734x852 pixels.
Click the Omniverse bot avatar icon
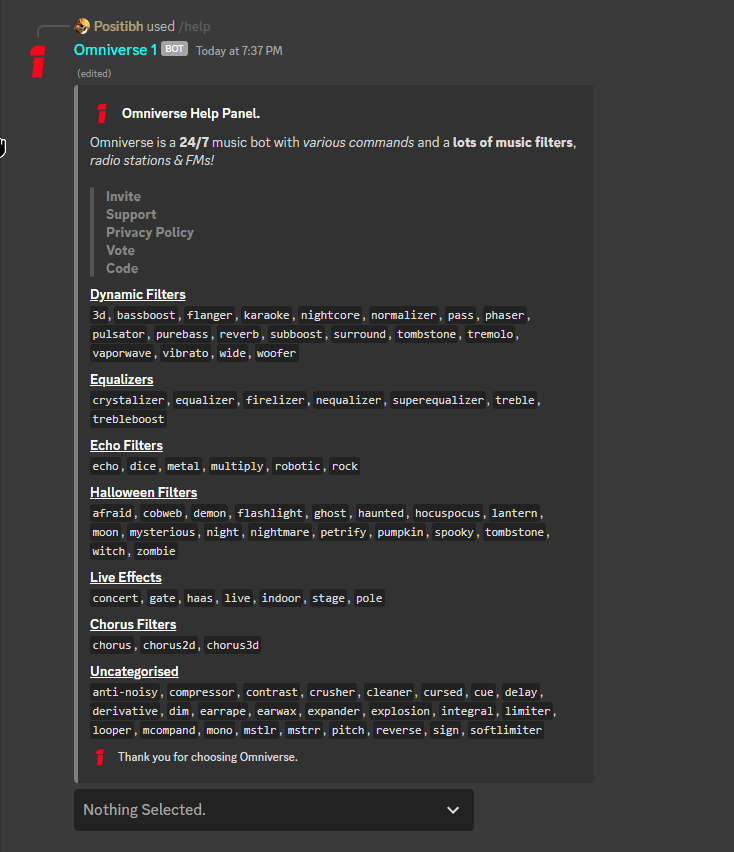point(38,61)
